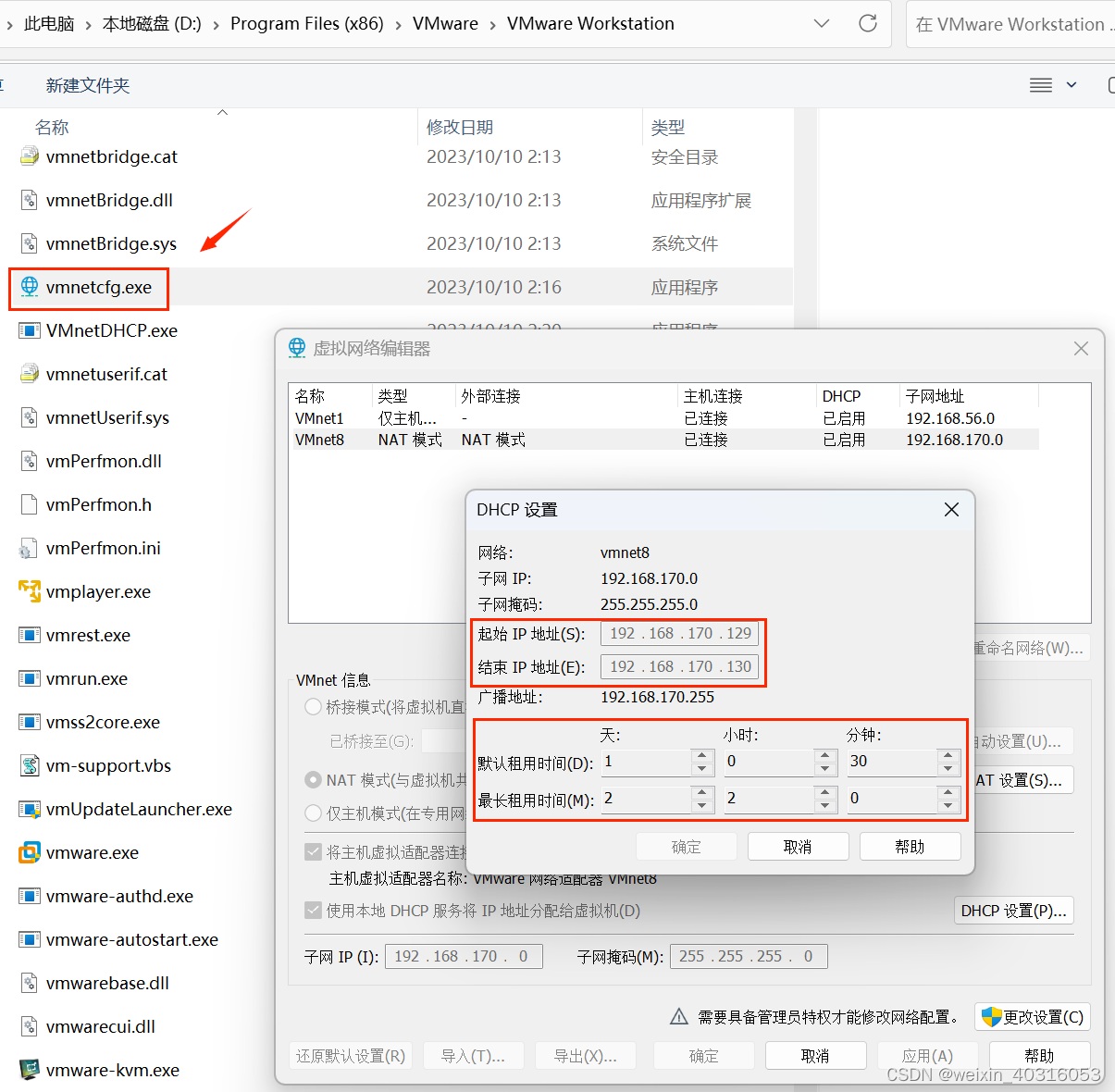The image size is (1115, 1092).
Task: Click the vmnetbridge.cat file icon
Action: (30, 156)
